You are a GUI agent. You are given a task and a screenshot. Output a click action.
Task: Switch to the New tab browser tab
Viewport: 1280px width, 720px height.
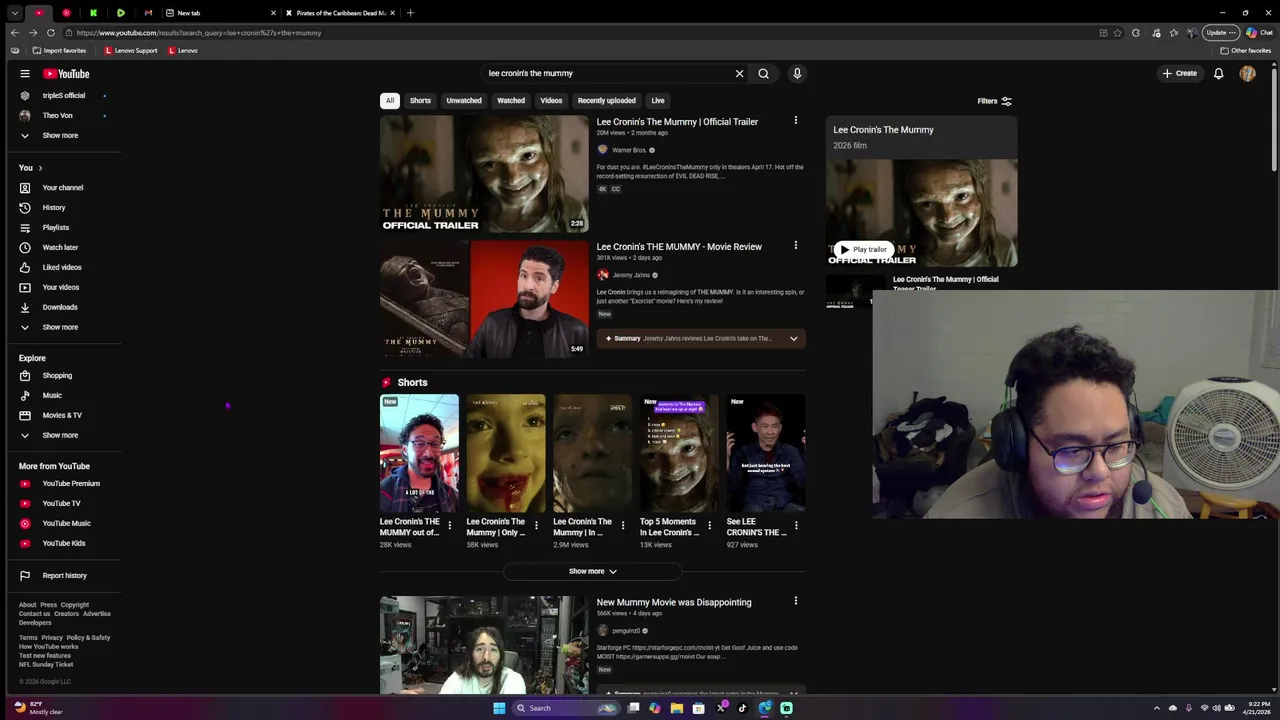(219, 13)
